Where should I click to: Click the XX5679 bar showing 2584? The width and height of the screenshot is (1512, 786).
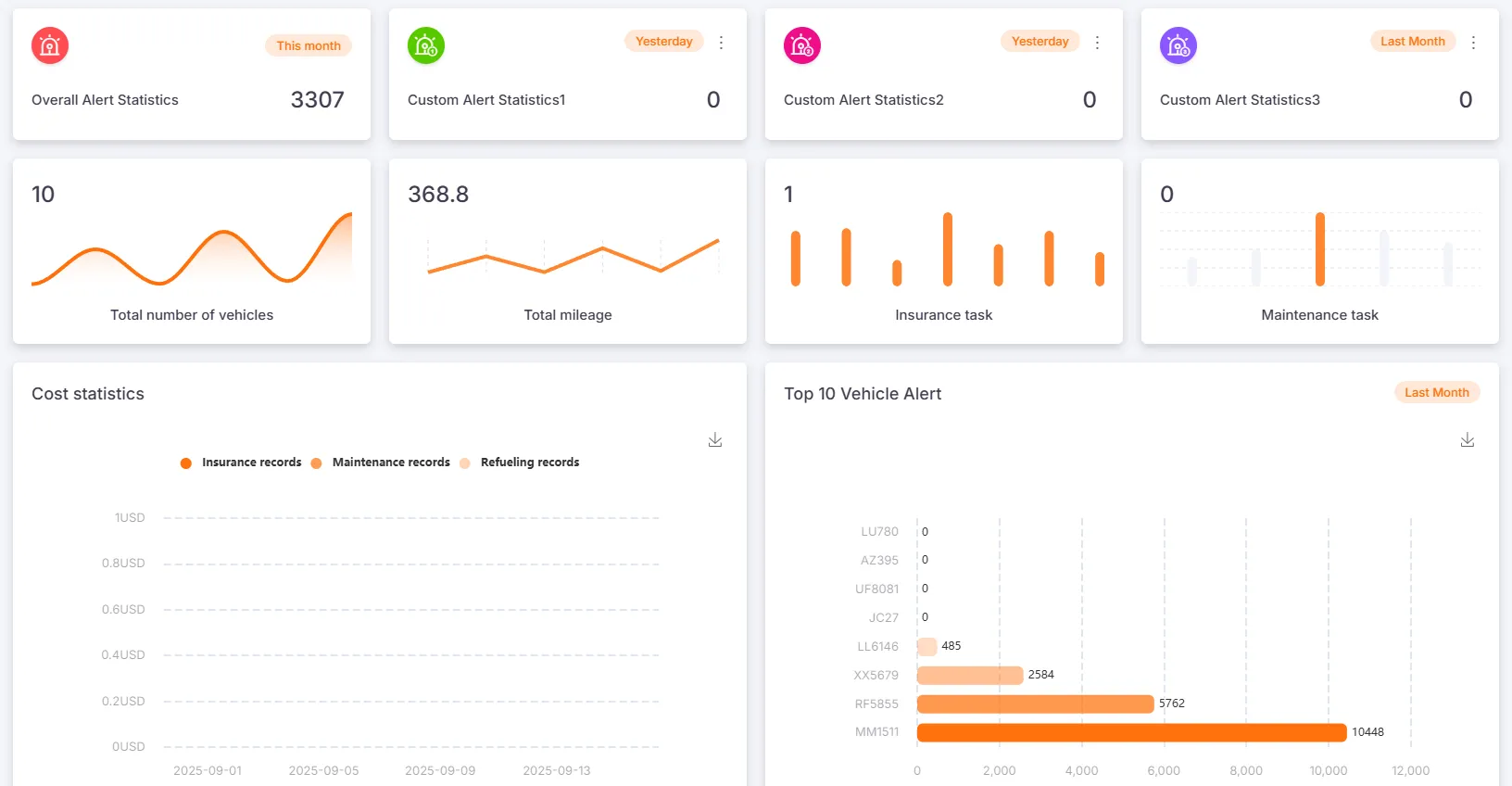(x=969, y=676)
